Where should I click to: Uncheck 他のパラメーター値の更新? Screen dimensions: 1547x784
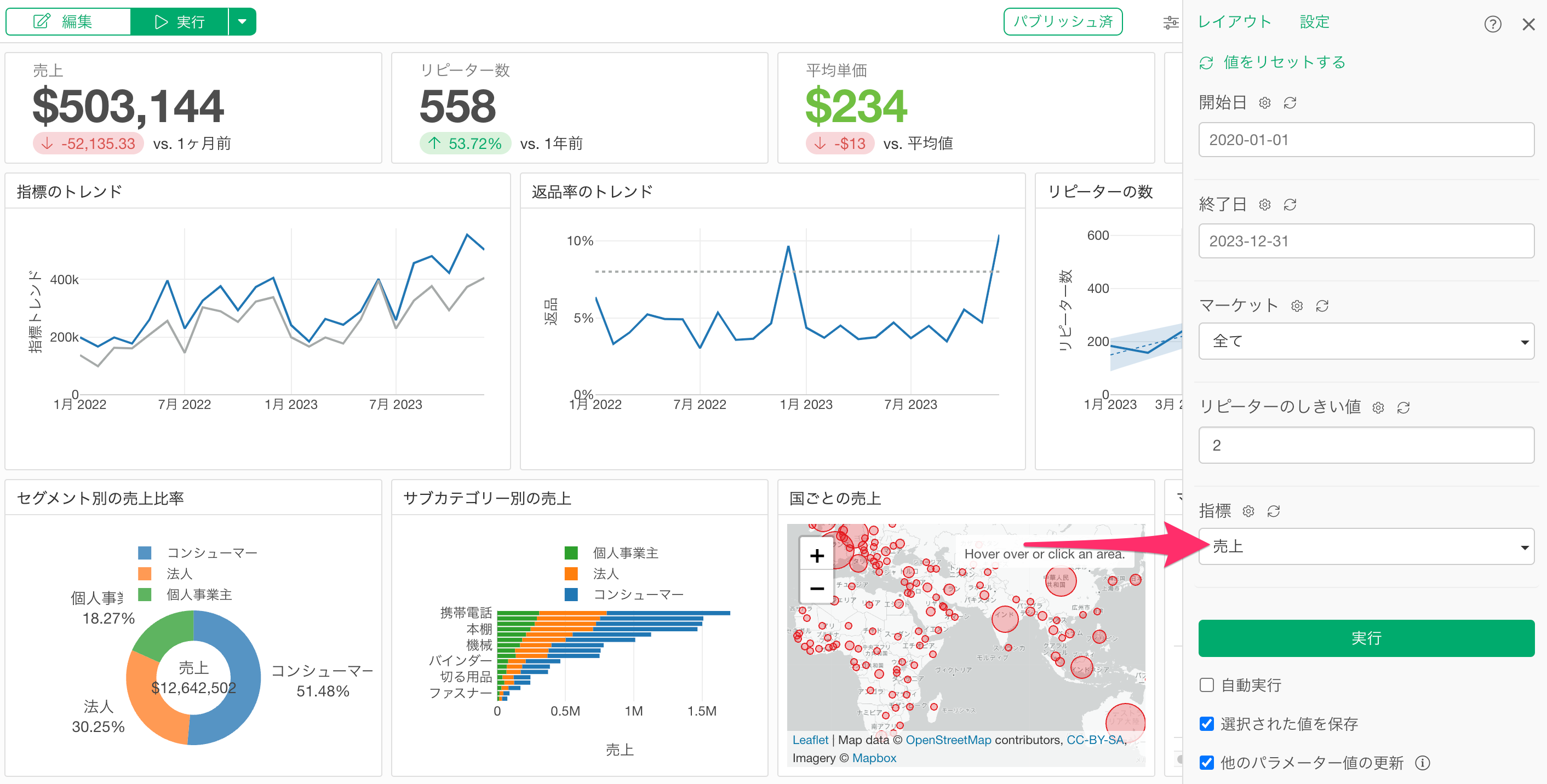(x=1206, y=763)
